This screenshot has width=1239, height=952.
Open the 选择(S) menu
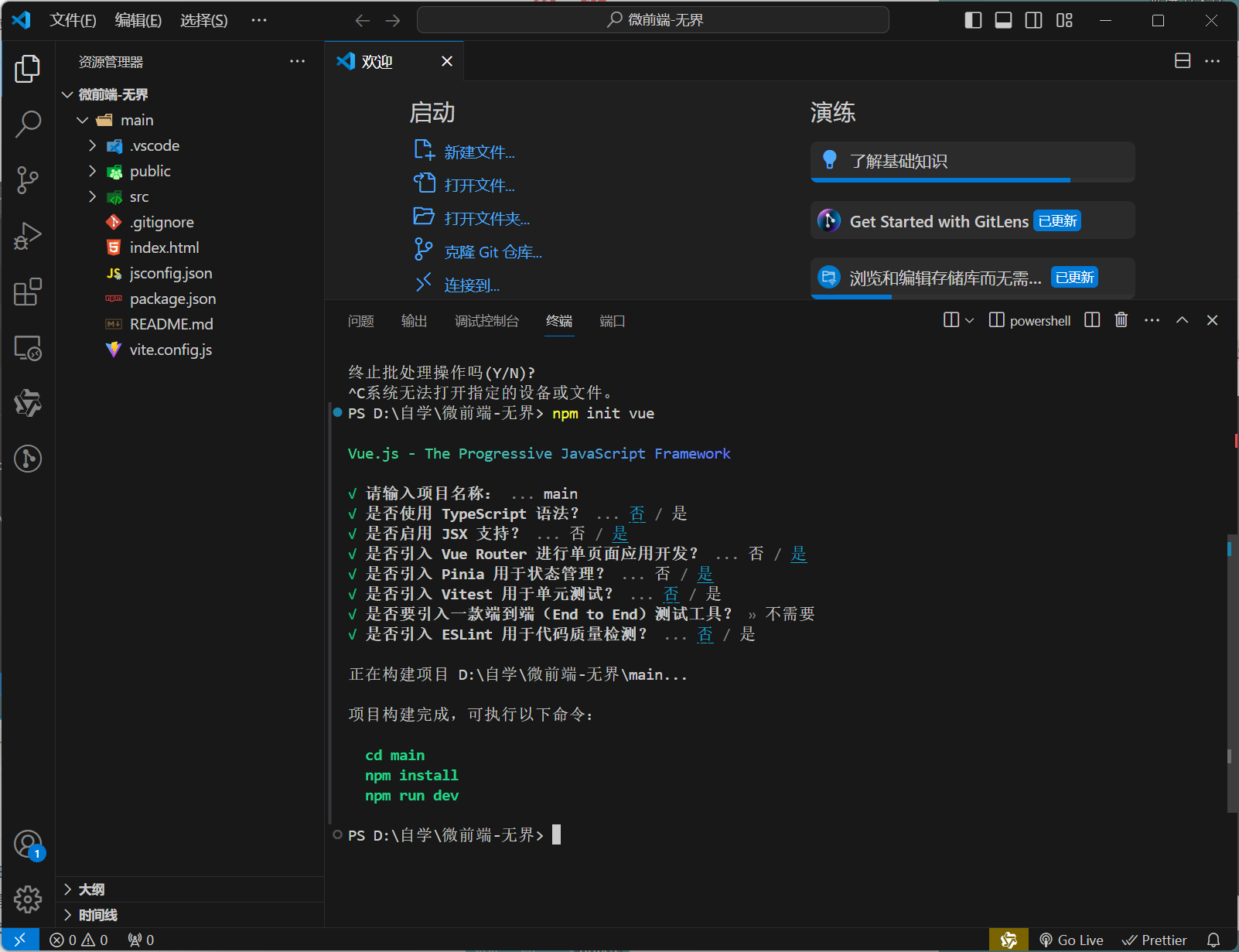click(x=204, y=21)
